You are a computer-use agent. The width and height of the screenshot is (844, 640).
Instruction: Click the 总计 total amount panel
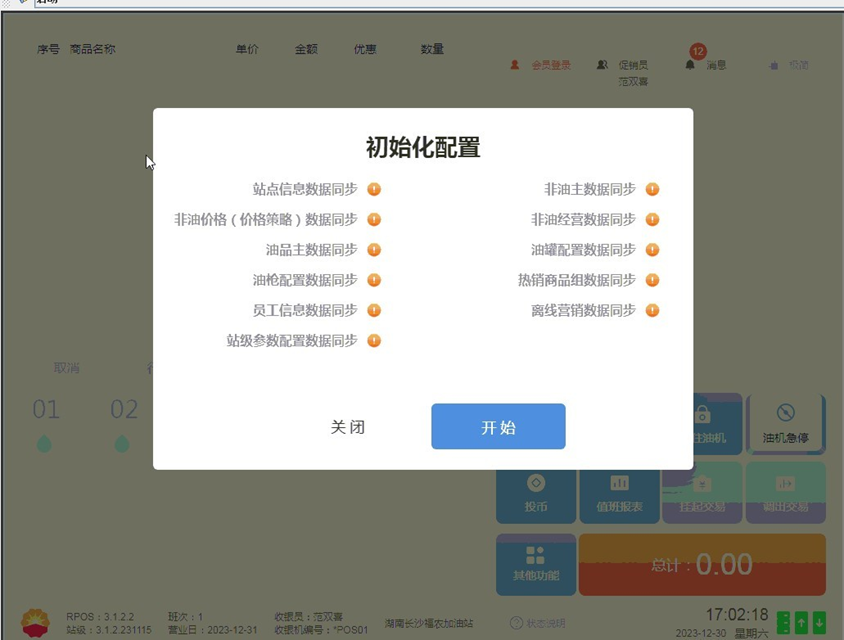[x=702, y=564]
